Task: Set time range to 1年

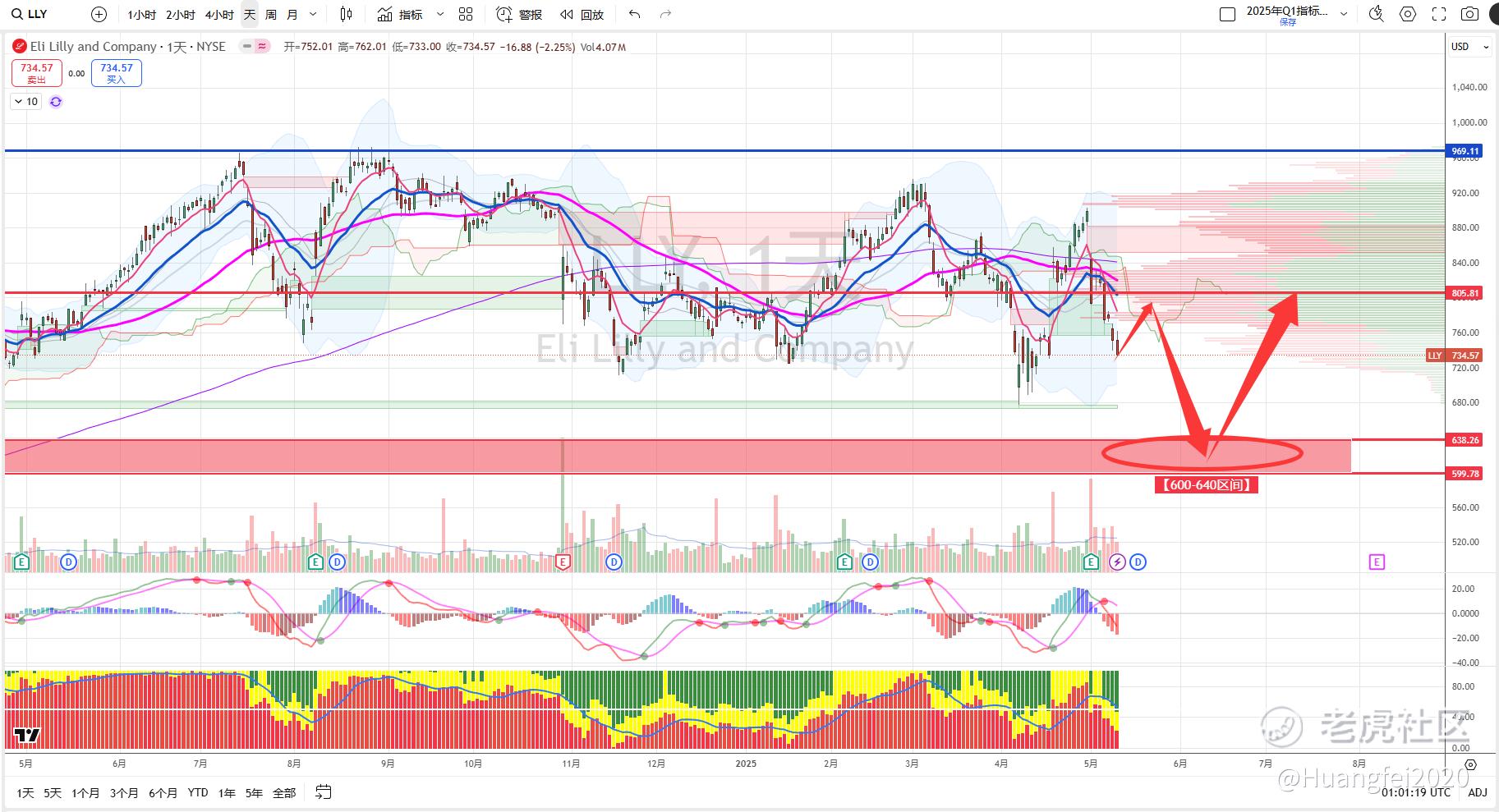Action: pyautogui.click(x=227, y=792)
